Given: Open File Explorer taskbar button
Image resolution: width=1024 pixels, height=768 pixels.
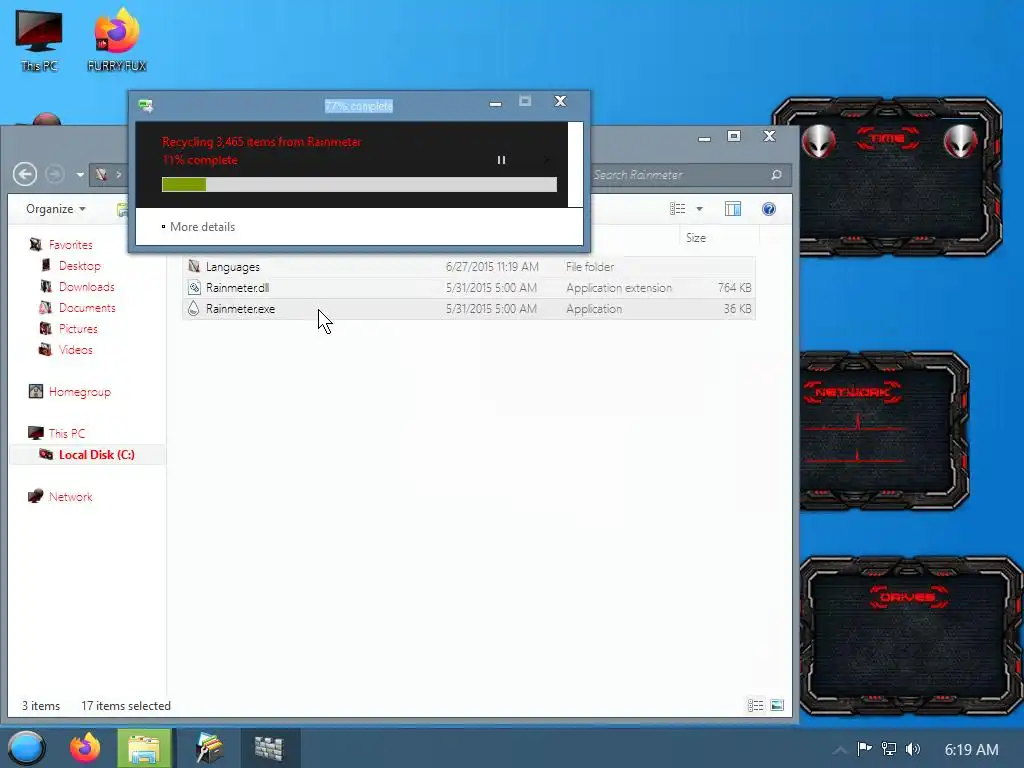Looking at the screenshot, I should pos(144,748).
